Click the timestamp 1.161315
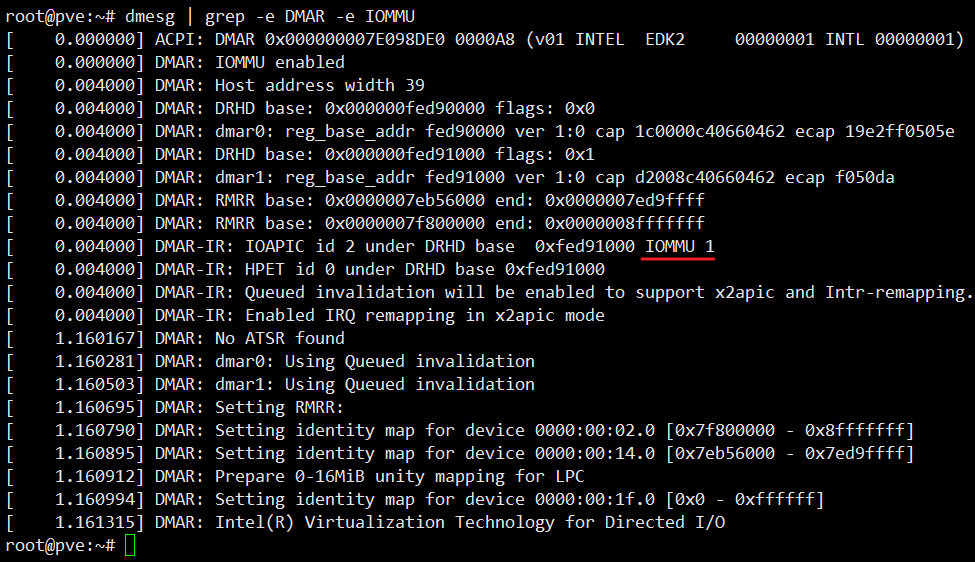Screen dimensions: 975x562 [x=99, y=522]
